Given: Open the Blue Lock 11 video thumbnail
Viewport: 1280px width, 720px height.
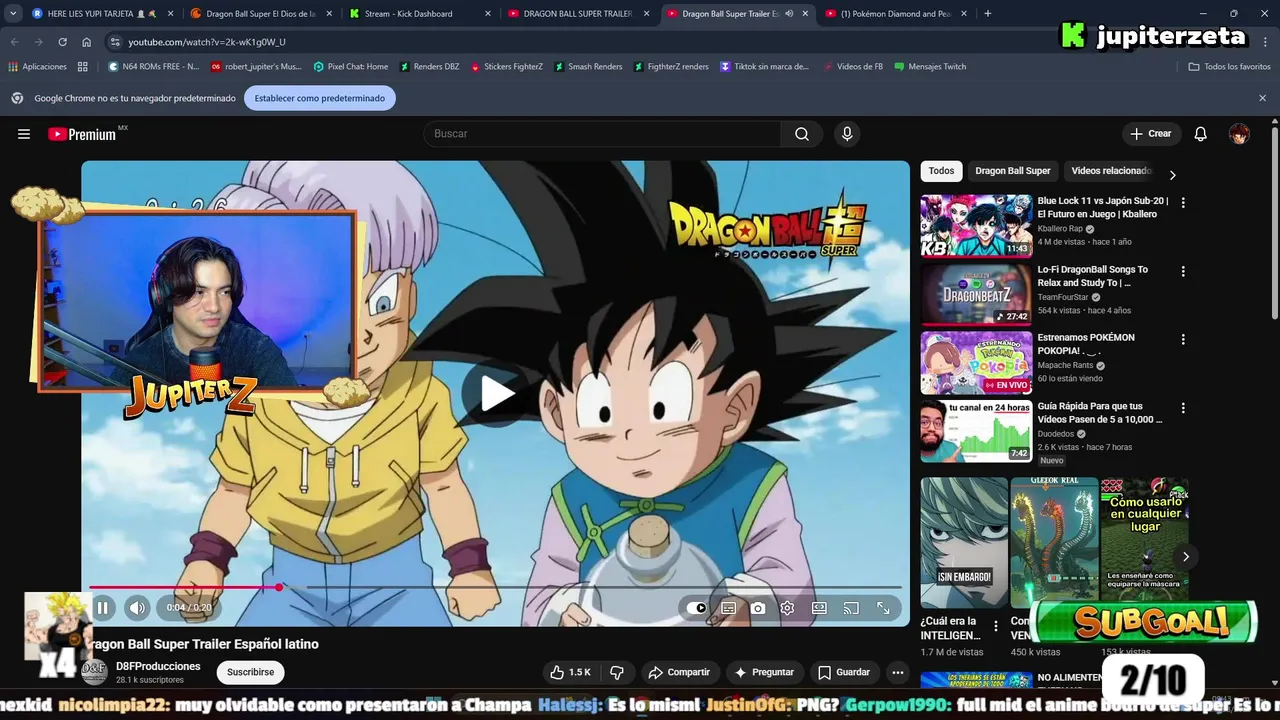Looking at the screenshot, I should [976, 226].
